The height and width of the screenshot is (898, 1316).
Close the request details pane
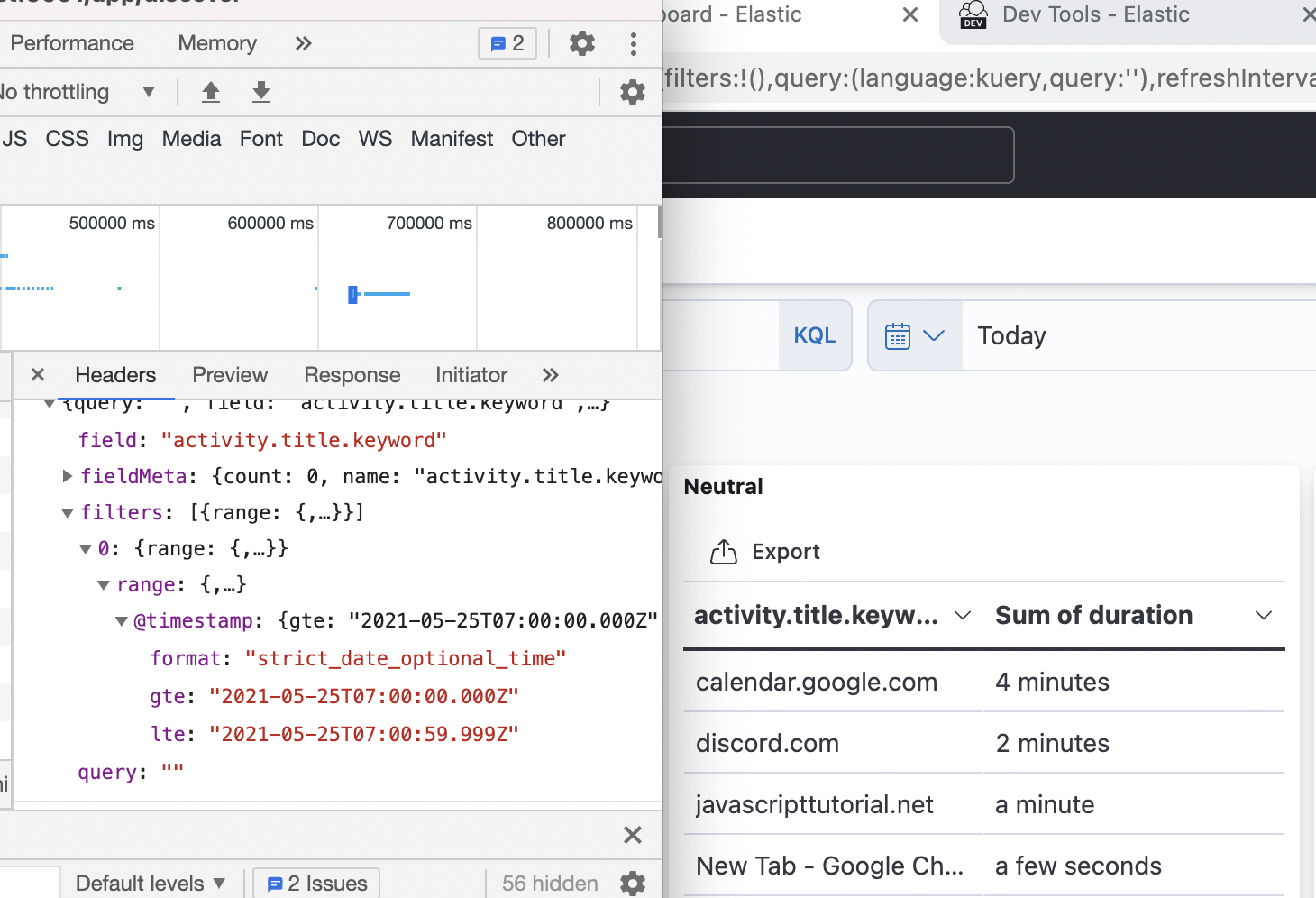click(x=38, y=375)
